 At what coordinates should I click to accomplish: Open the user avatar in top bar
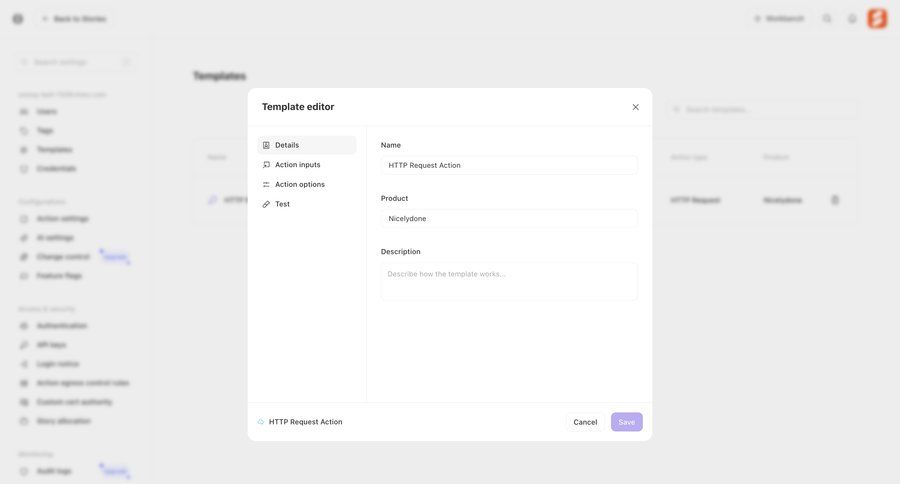[x=877, y=18]
